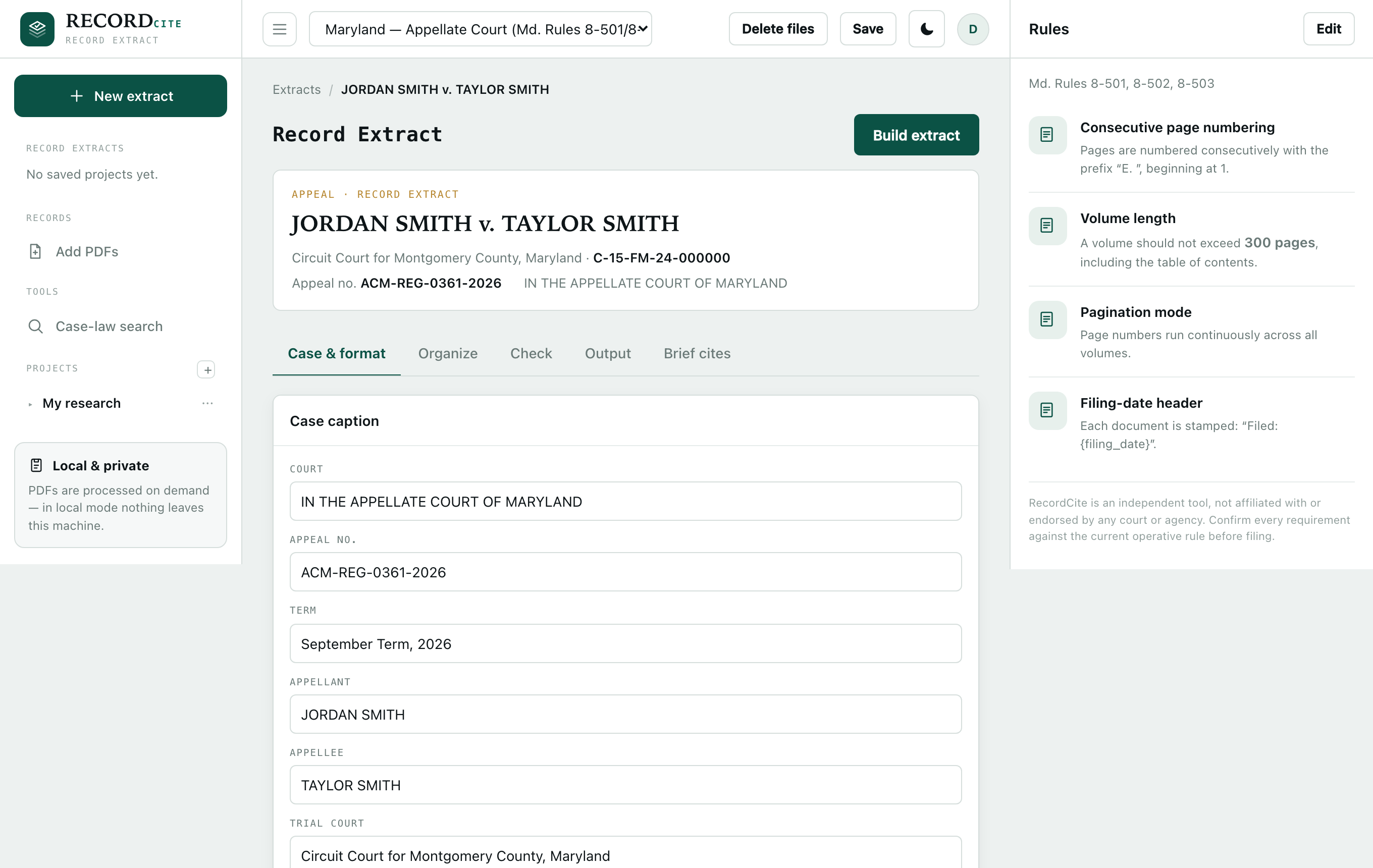Image resolution: width=1373 pixels, height=868 pixels.
Task: Click the Filing-date header rule icon
Action: (1047, 410)
